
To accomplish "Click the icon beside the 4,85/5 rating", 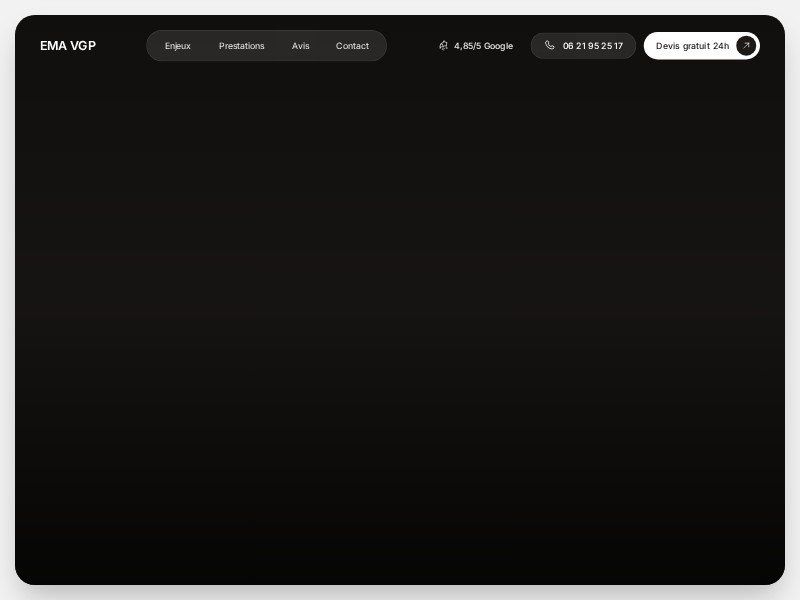I will point(443,45).
